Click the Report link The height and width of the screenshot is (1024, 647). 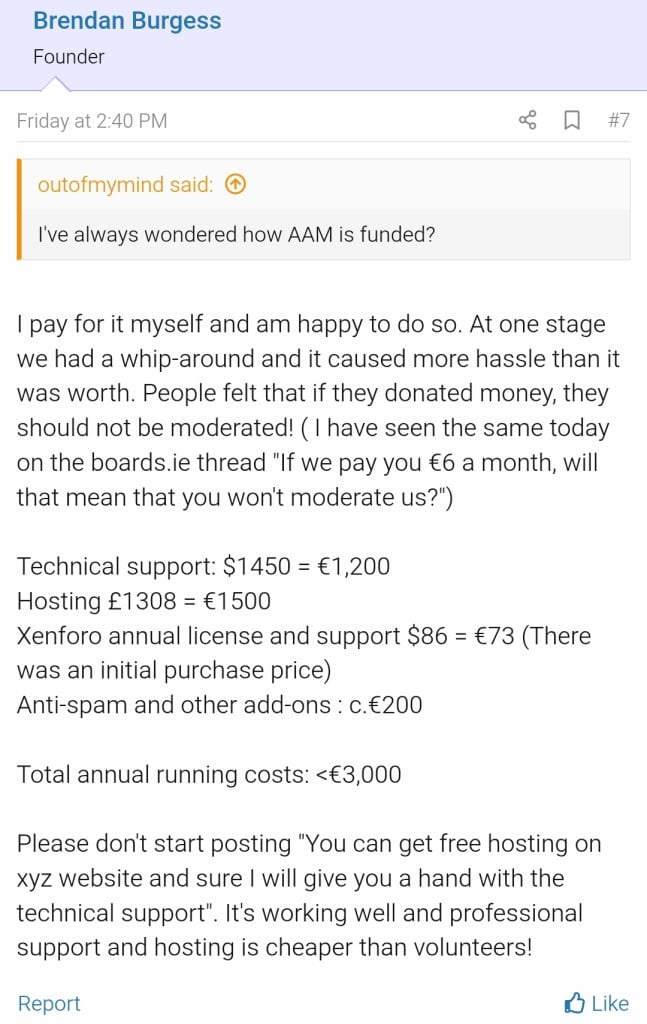(49, 1003)
